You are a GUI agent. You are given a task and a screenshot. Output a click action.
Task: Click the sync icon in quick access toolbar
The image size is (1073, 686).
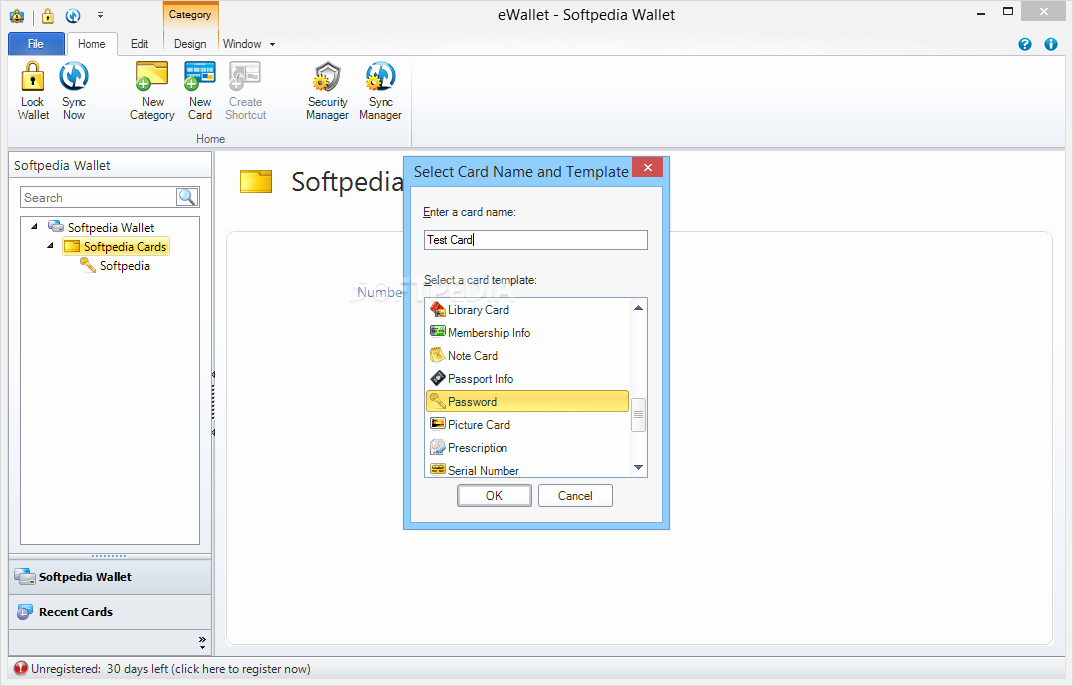click(73, 15)
